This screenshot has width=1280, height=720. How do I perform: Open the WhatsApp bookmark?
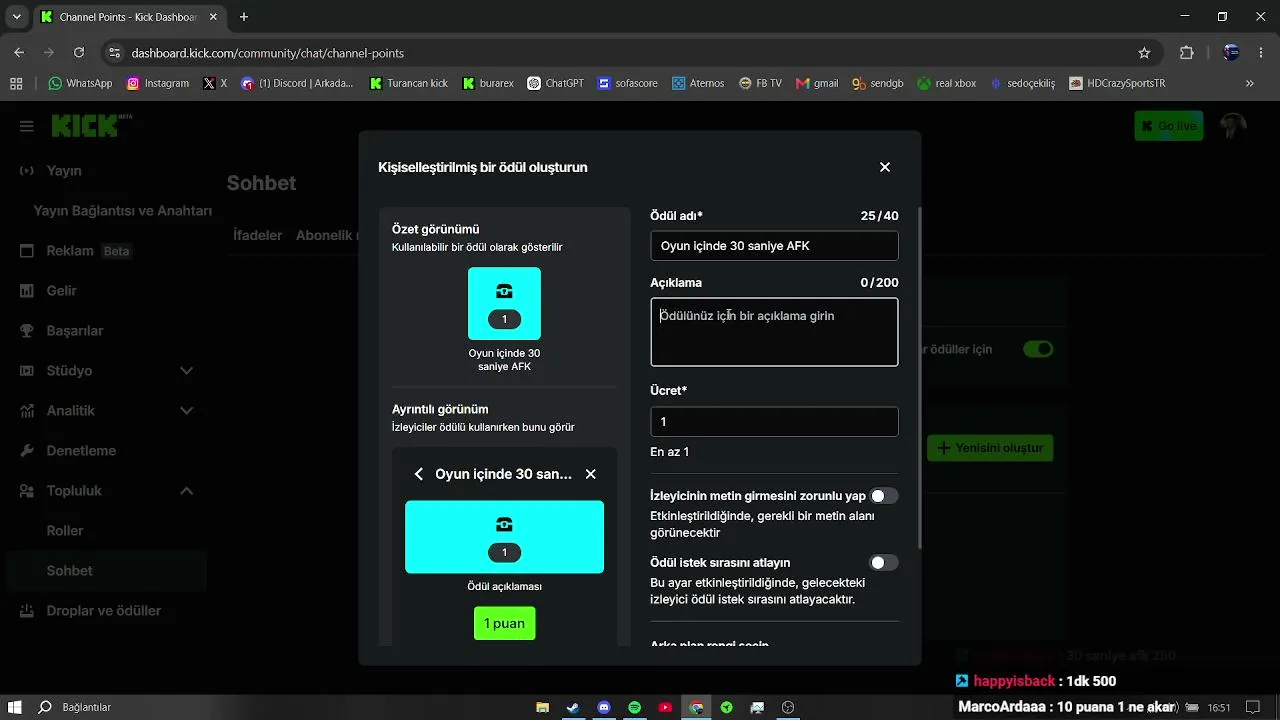(80, 83)
